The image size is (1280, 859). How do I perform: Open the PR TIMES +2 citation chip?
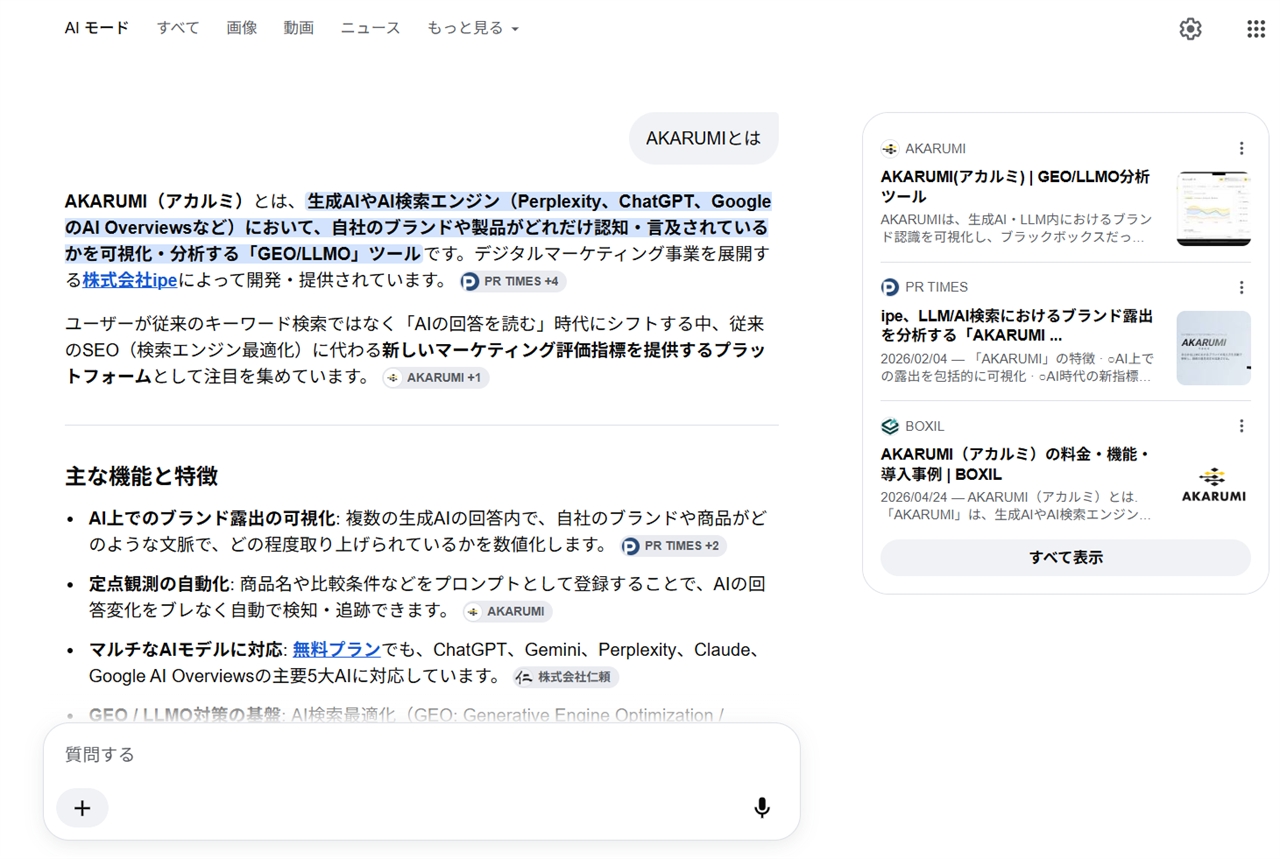coord(673,546)
